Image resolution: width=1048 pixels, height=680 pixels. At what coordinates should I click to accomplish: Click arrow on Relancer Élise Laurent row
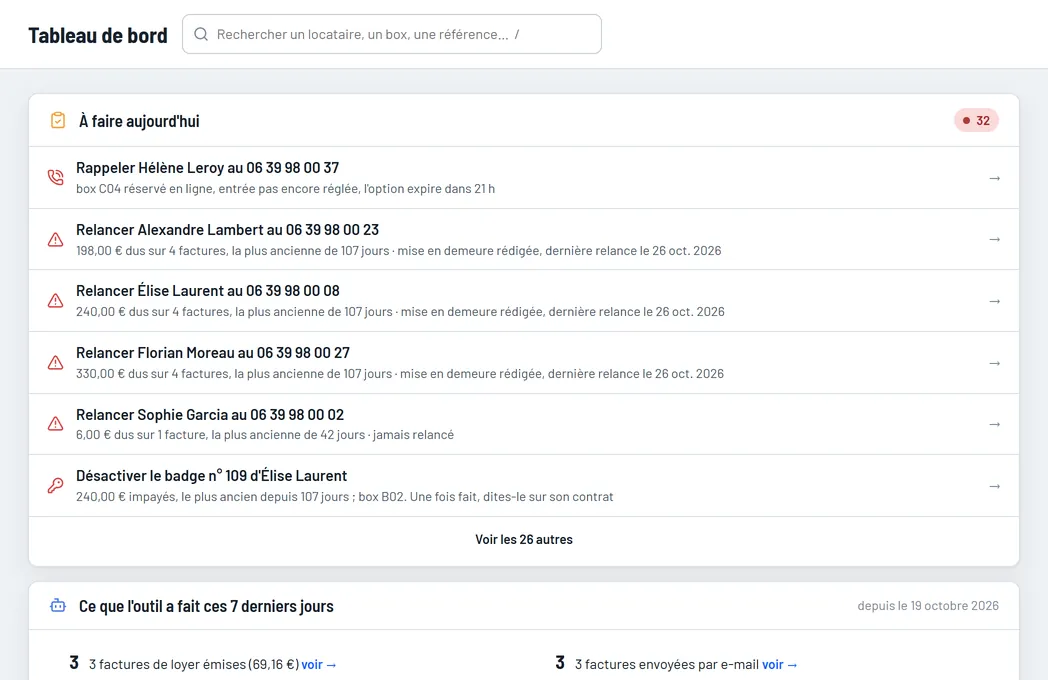(995, 302)
